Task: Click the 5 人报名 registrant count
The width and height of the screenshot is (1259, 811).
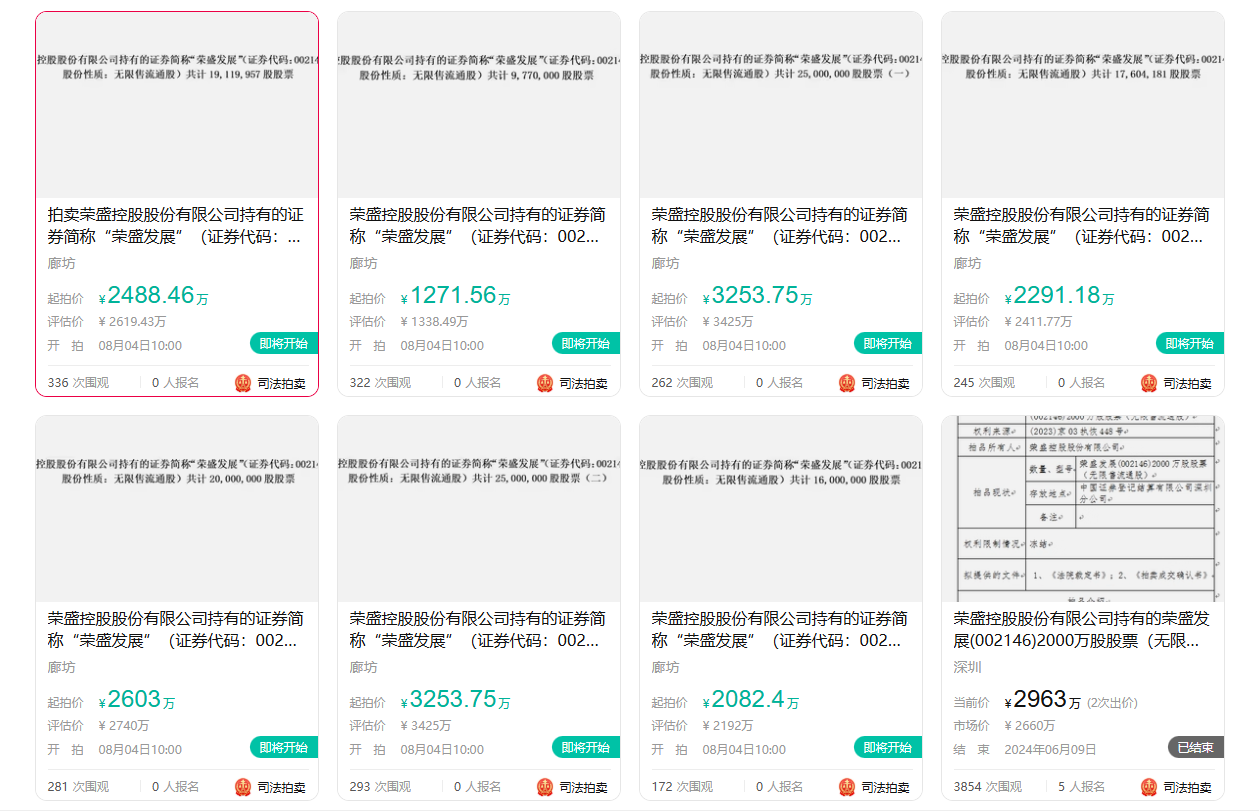Action: (1081, 787)
